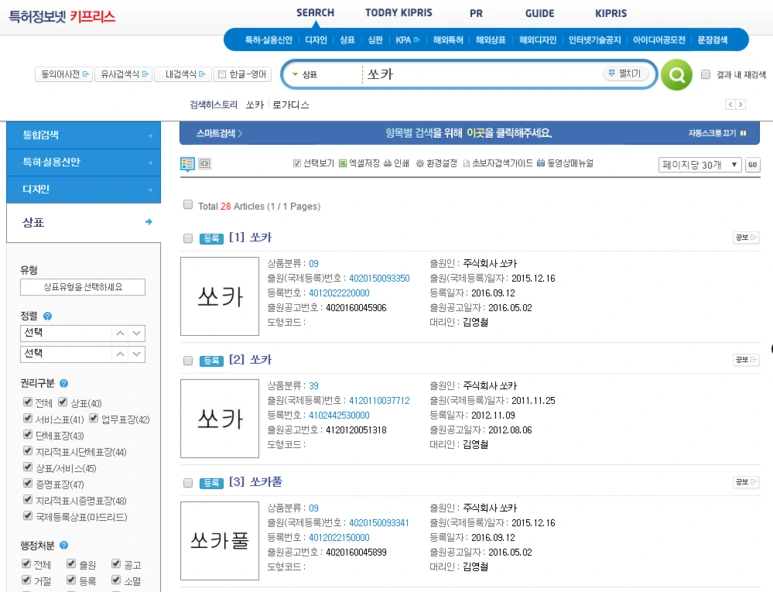The height and width of the screenshot is (592, 773).
Task: Expand 특허실용신안 sidebar menu
Action: [83, 162]
